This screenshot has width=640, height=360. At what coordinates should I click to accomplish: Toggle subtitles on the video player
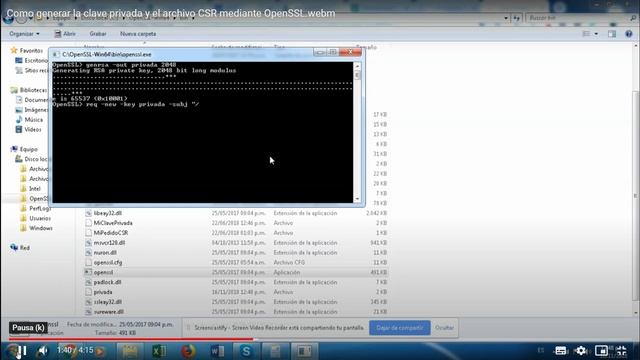(x=561, y=351)
